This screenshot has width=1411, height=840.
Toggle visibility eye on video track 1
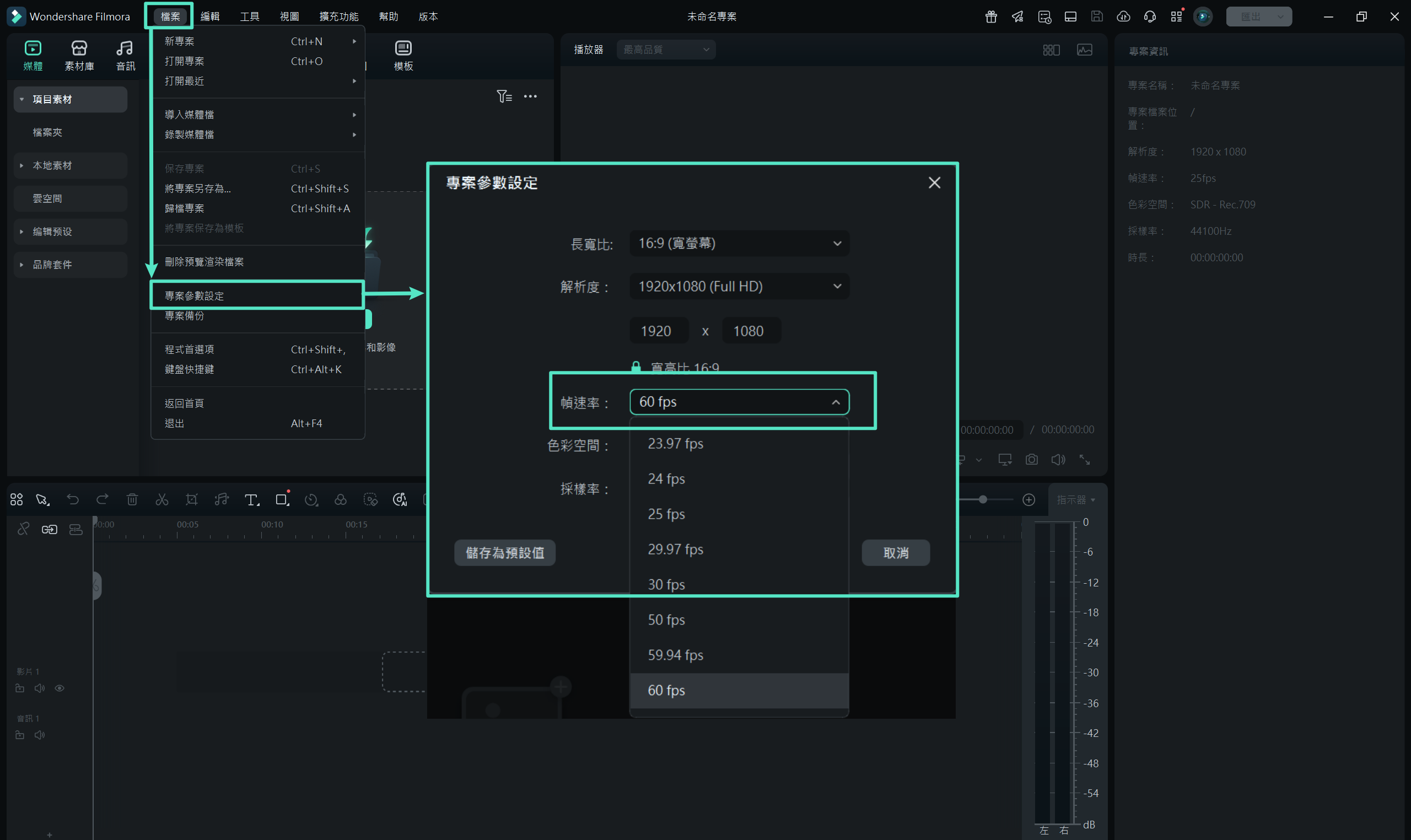(x=60, y=688)
